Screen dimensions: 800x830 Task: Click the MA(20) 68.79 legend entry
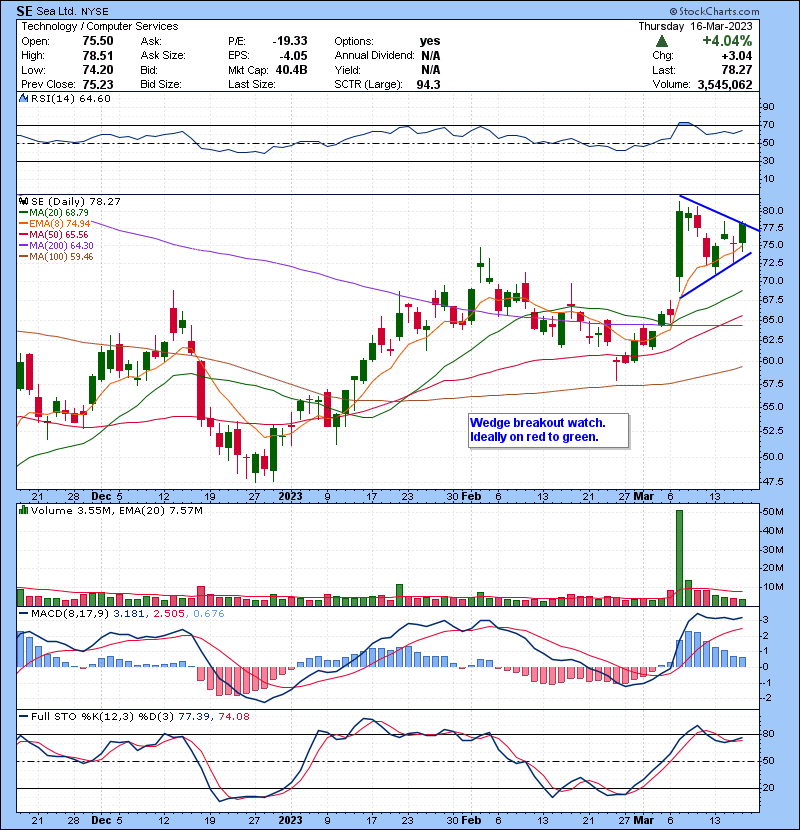(x=54, y=213)
